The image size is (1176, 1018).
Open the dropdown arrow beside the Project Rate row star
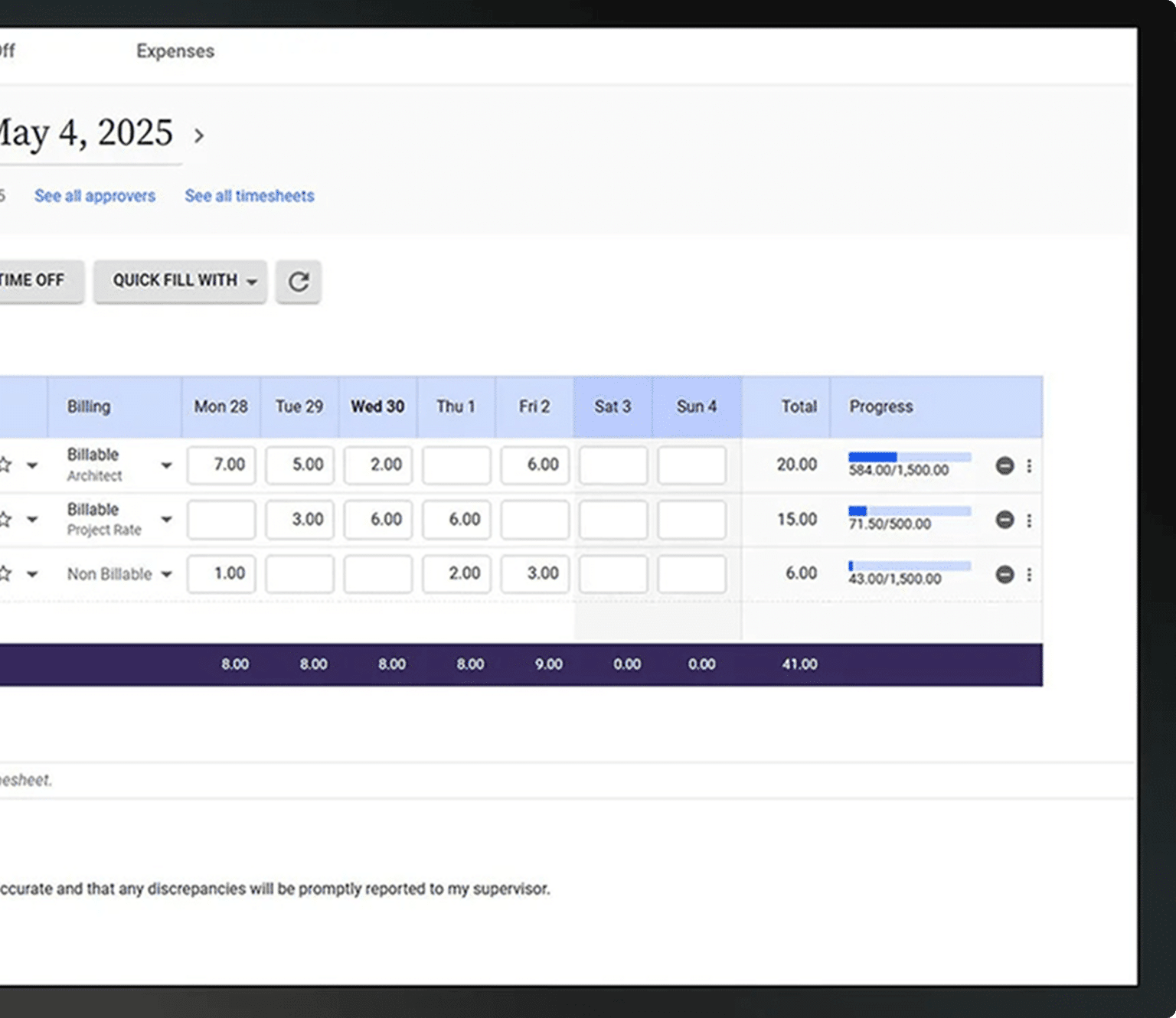coord(32,520)
